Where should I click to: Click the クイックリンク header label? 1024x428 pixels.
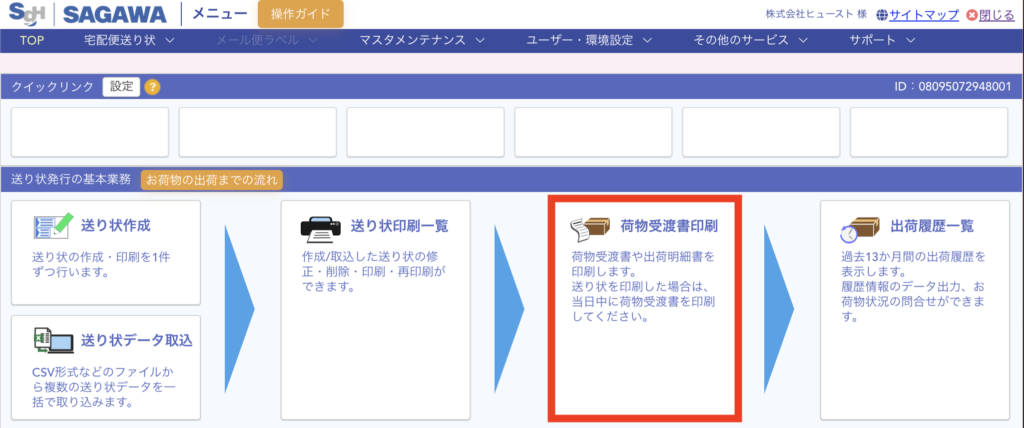[52, 86]
